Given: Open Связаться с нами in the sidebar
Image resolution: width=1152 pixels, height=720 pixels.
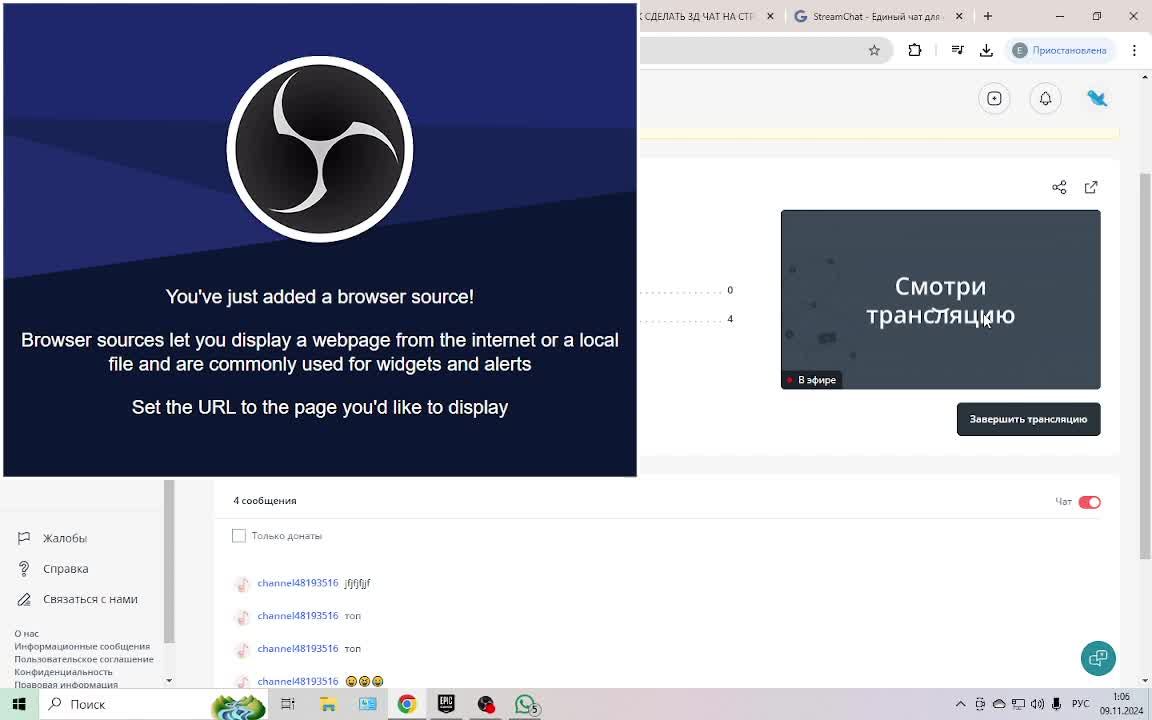Looking at the screenshot, I should click(x=90, y=599).
